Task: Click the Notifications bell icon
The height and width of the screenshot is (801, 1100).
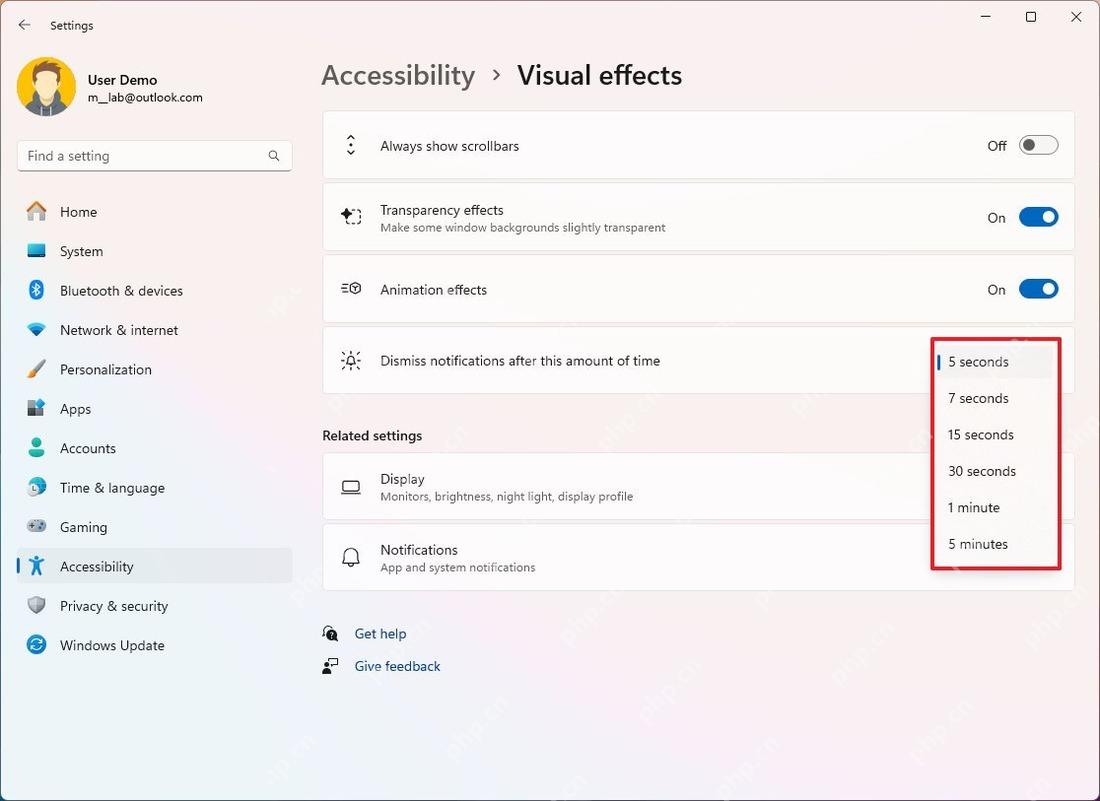Action: pyautogui.click(x=351, y=558)
